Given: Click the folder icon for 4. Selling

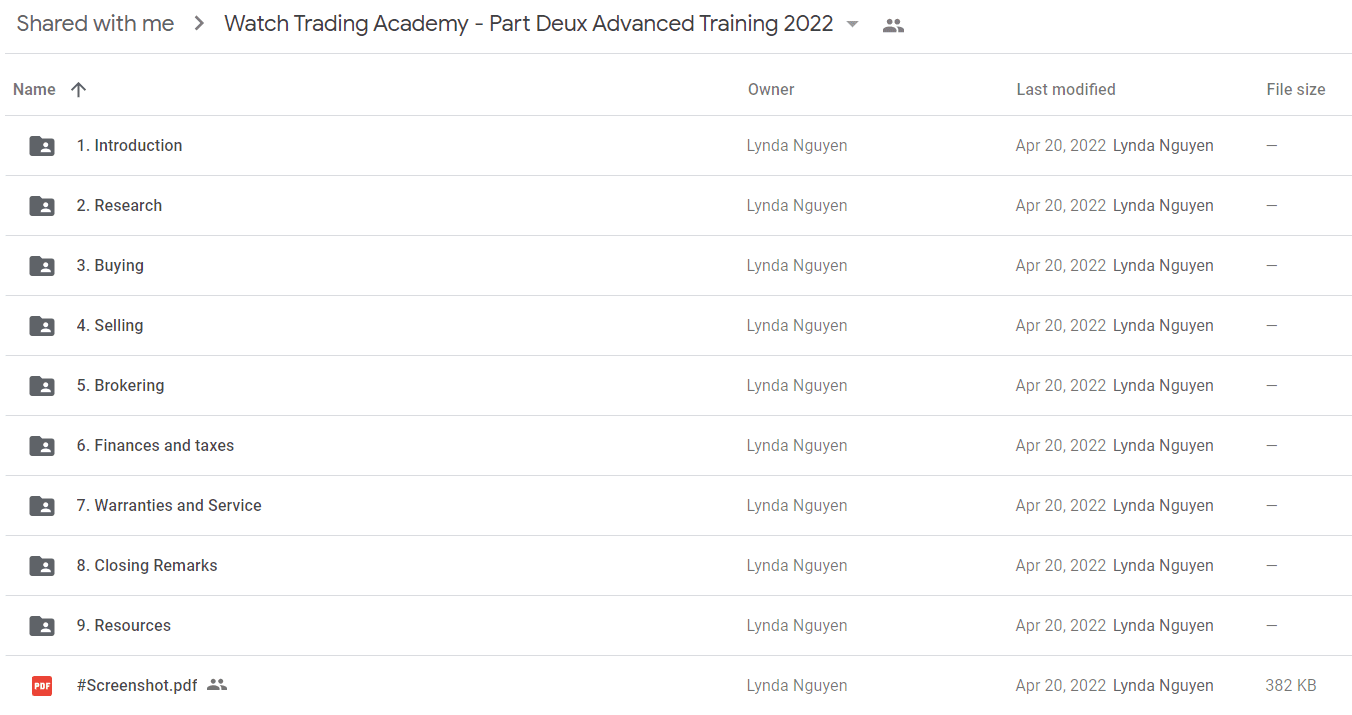Looking at the screenshot, I should click(x=42, y=326).
